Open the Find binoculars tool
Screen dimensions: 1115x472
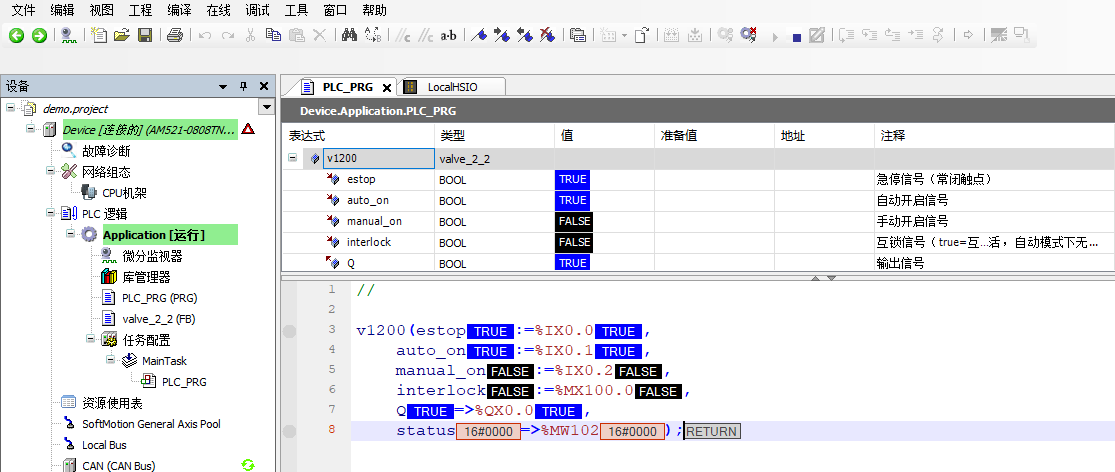click(x=349, y=35)
